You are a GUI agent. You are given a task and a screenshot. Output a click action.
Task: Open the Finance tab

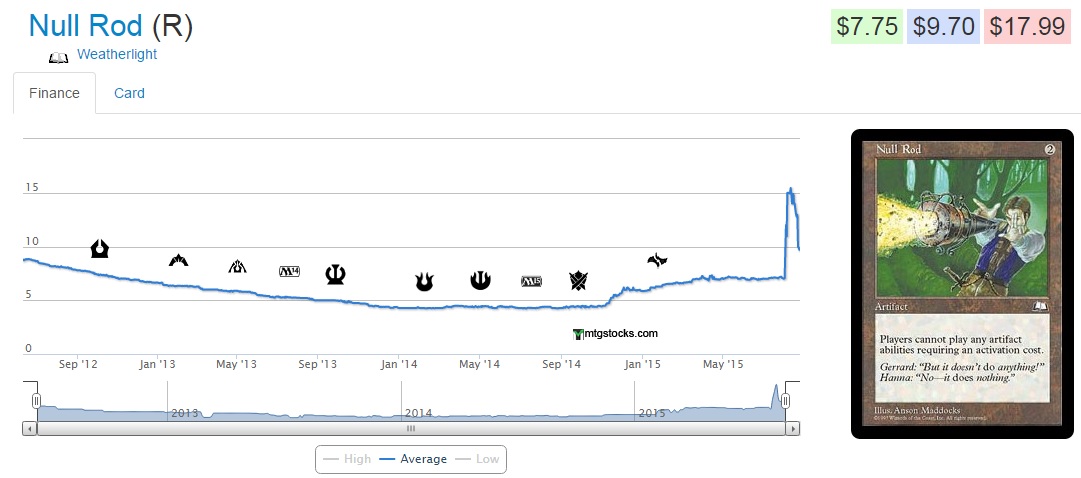click(x=54, y=93)
